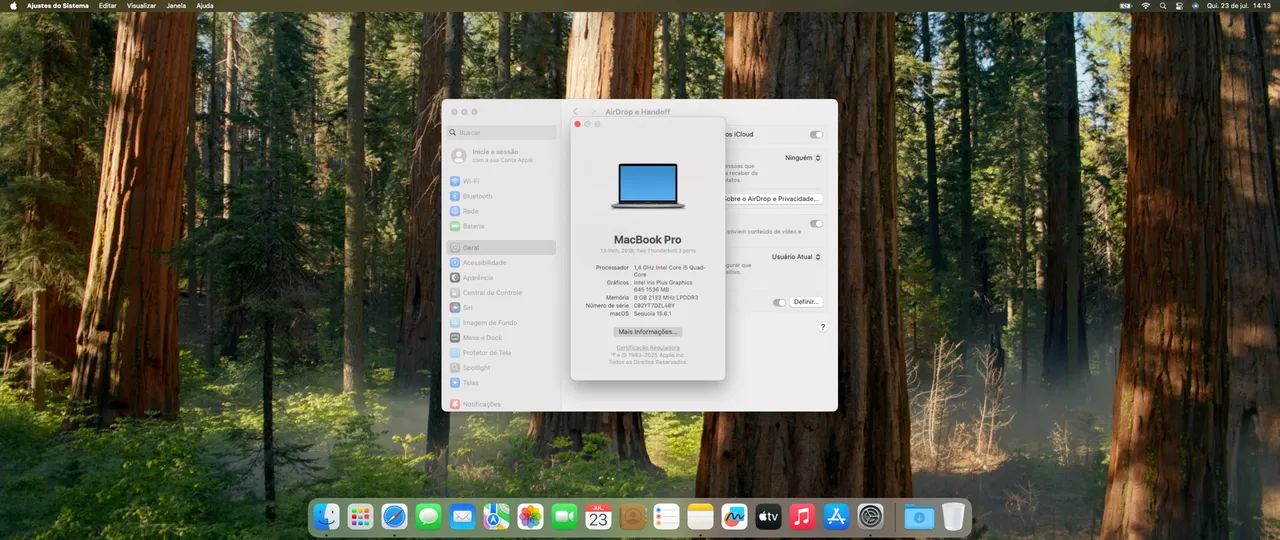Toggle the switch beside video content setting

tap(817, 224)
